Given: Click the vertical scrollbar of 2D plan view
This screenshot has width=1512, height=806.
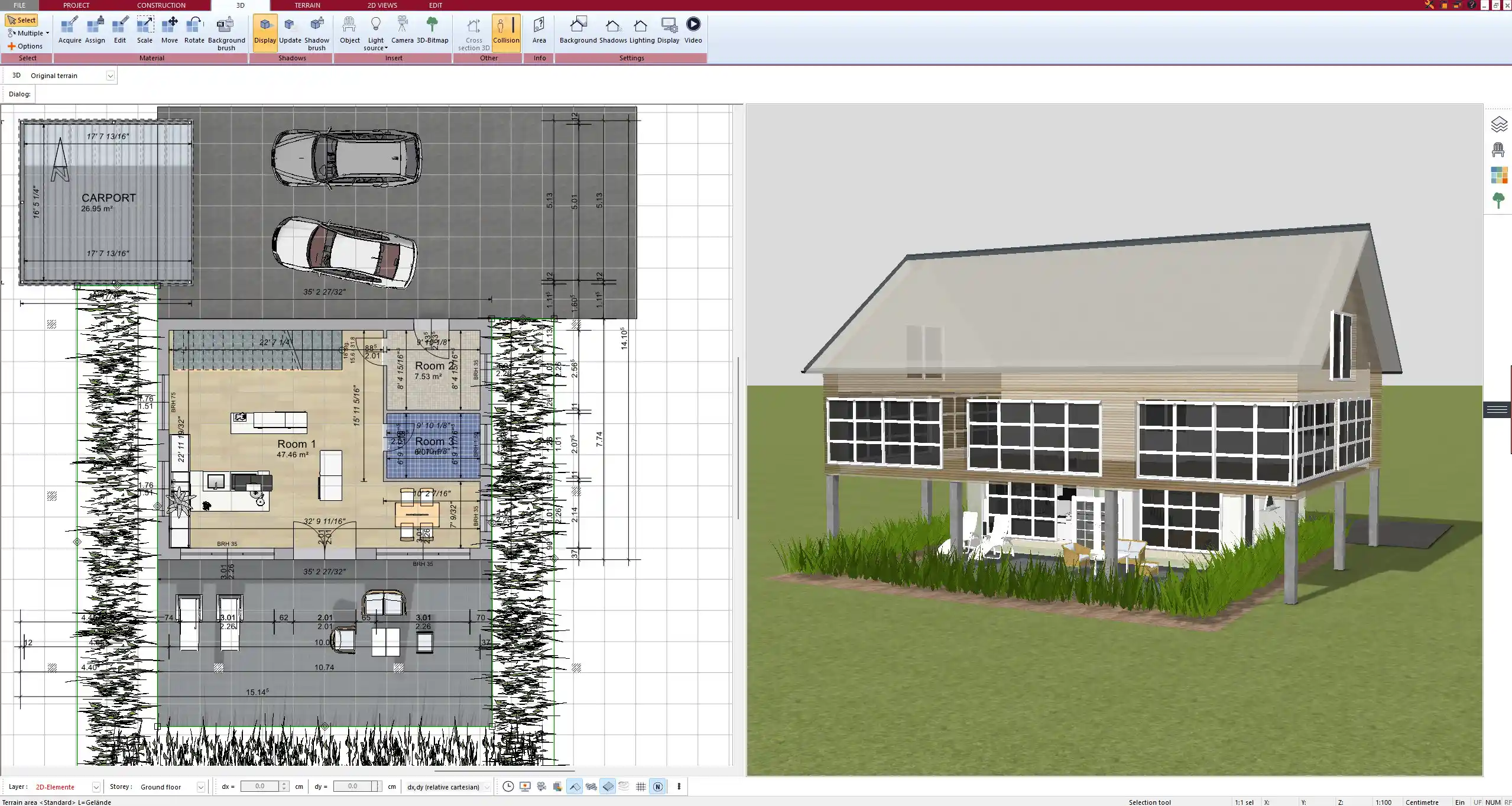Looking at the screenshot, I should point(738,438).
